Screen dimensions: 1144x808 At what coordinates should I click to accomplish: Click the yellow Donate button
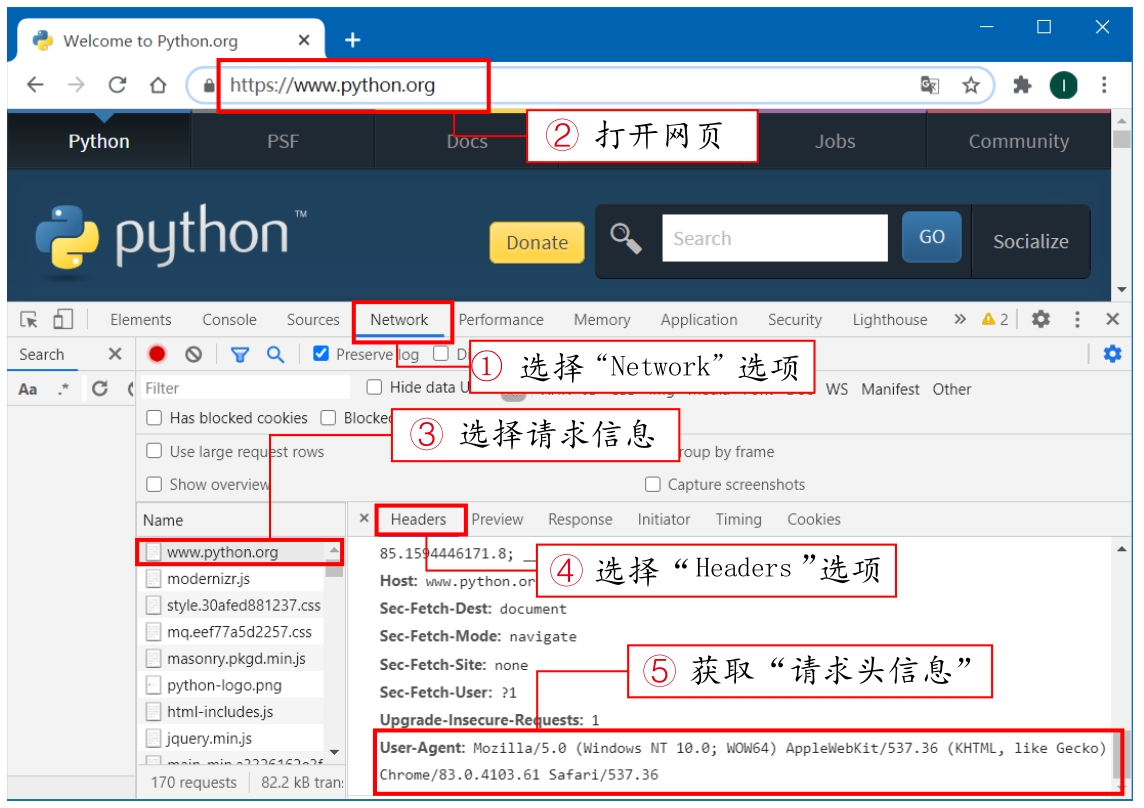(537, 242)
